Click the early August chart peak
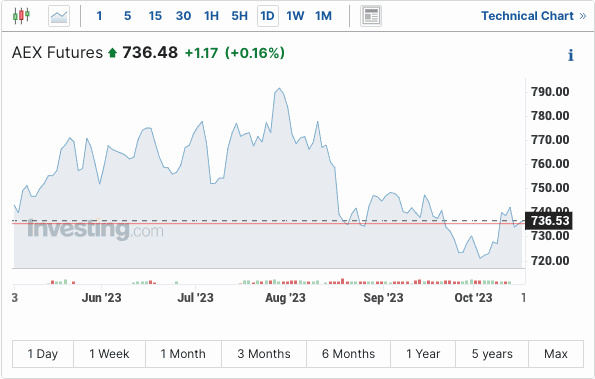Image resolution: width=595 pixels, height=379 pixels. coord(279,89)
